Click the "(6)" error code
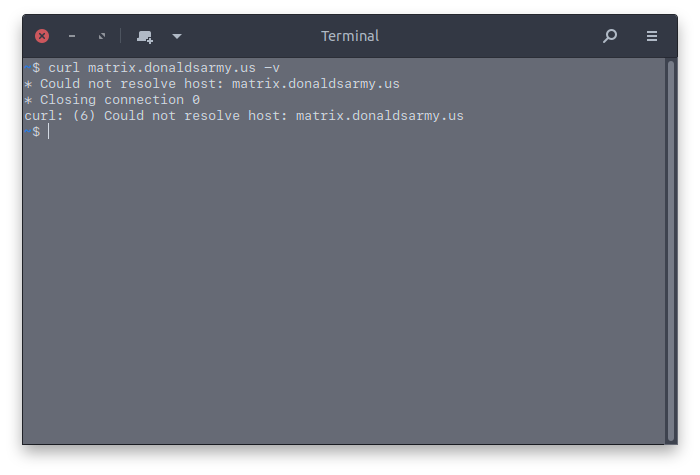Screen dimensions: 700x475 click(x=84, y=116)
